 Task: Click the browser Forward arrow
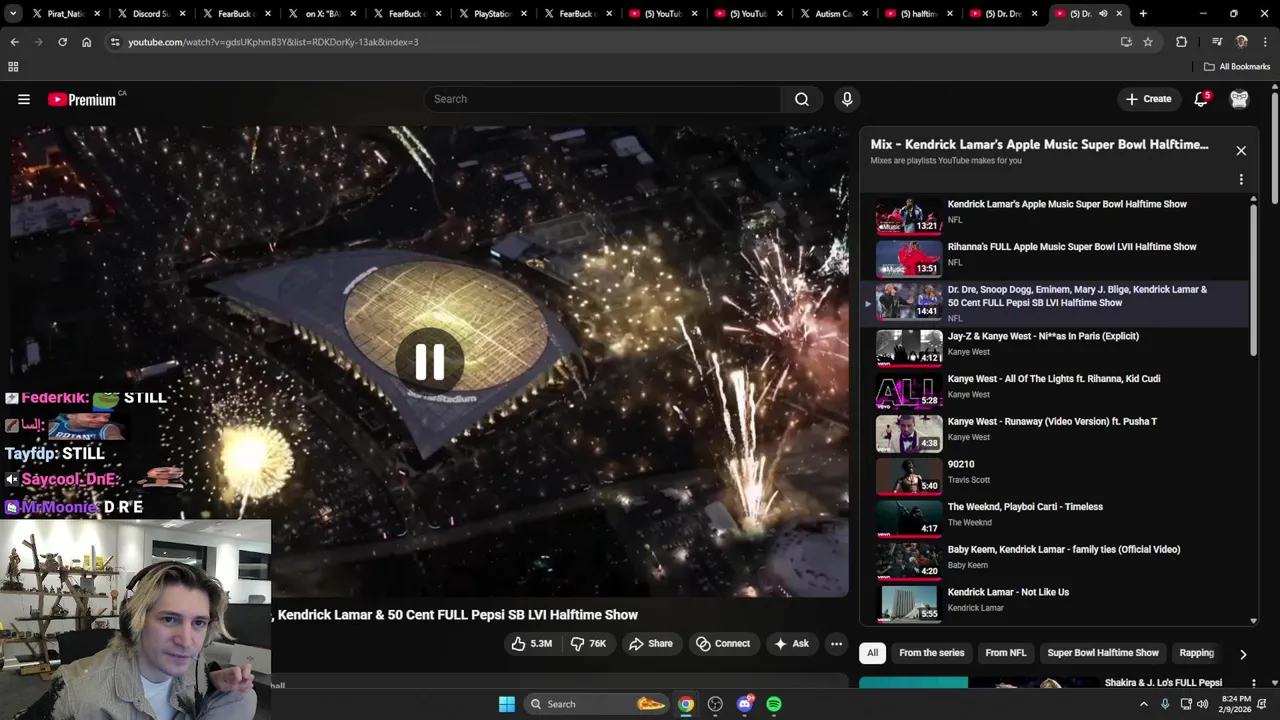[38, 42]
